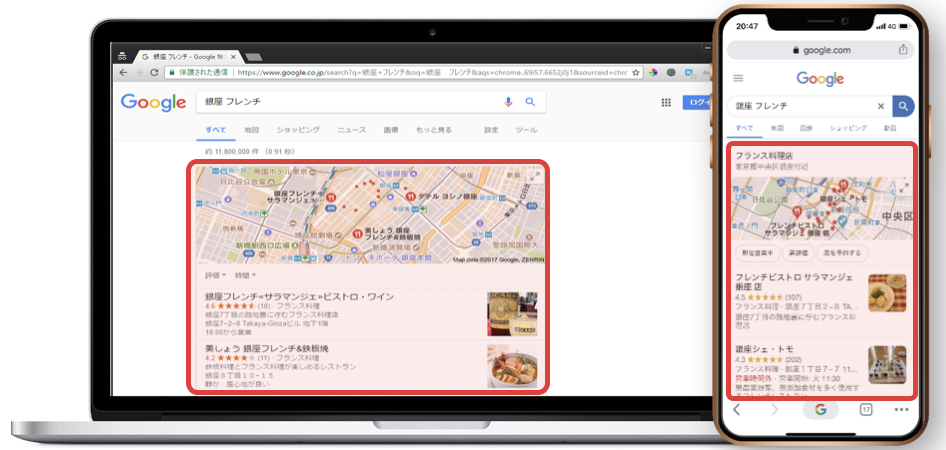This screenshot has width=946, height=450.
Task: Open the phone tab switcher icon
Action: click(866, 410)
